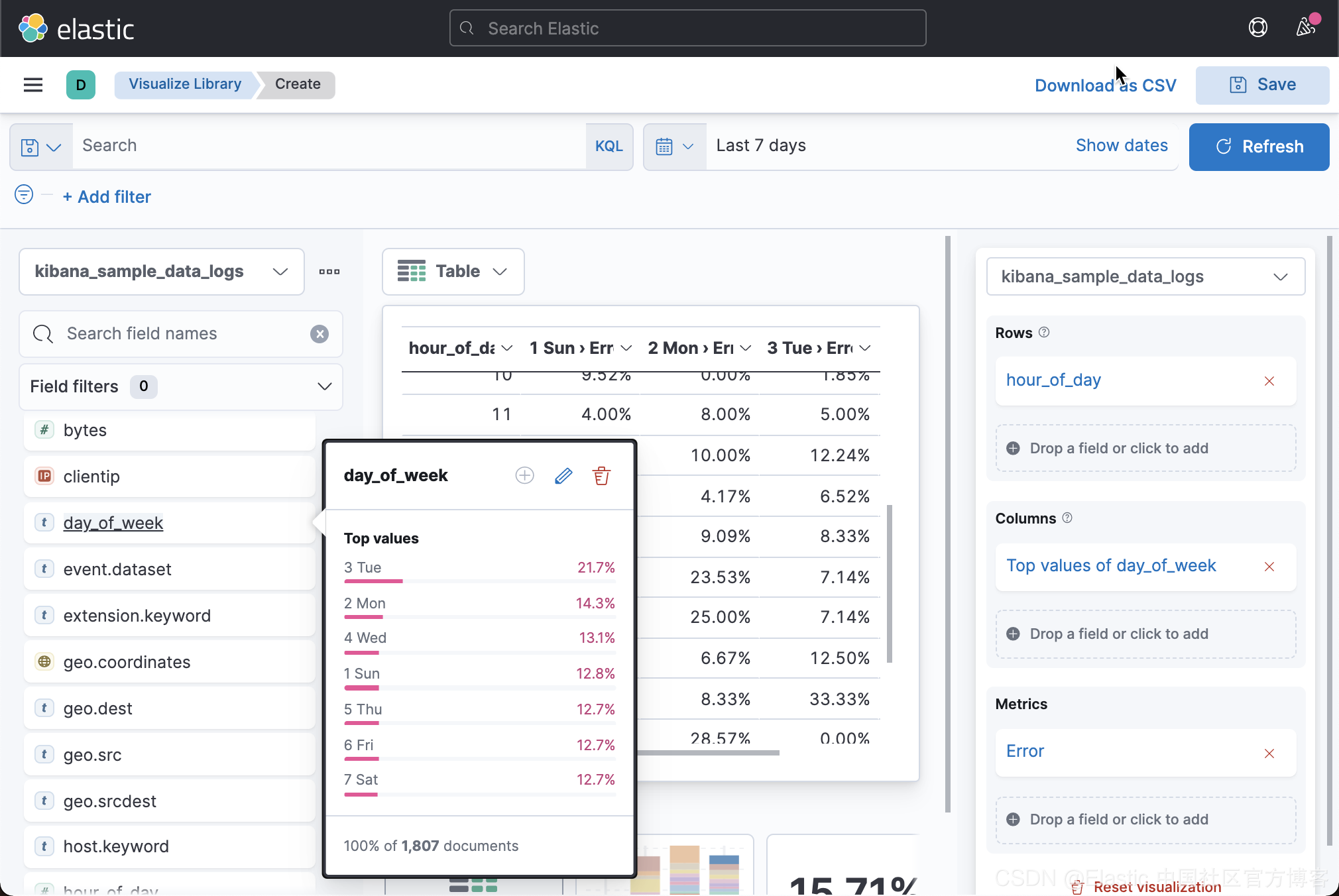The height and width of the screenshot is (896, 1339).
Task: Remove hour_of_day from Rows
Action: click(1269, 381)
